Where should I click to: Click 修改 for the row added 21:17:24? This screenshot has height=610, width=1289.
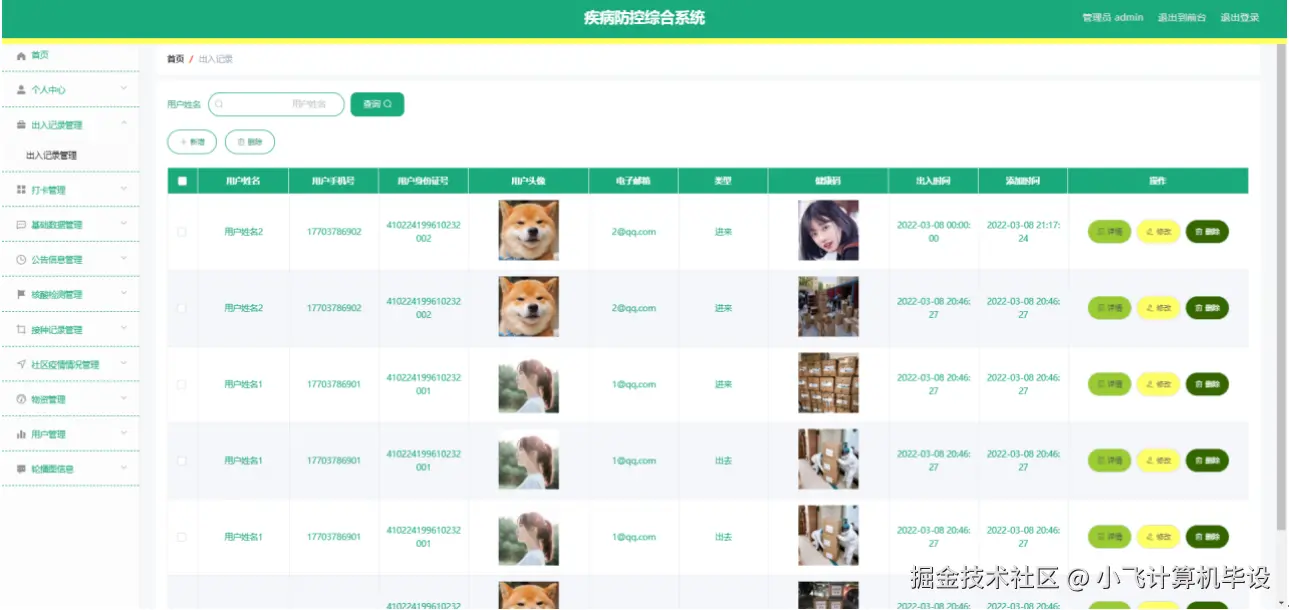[x=1158, y=232]
